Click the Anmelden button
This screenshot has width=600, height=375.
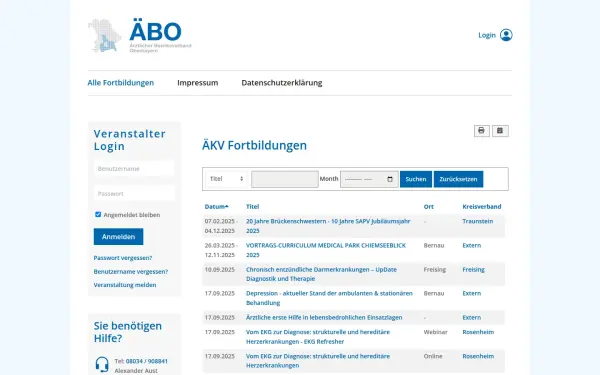tap(118, 236)
